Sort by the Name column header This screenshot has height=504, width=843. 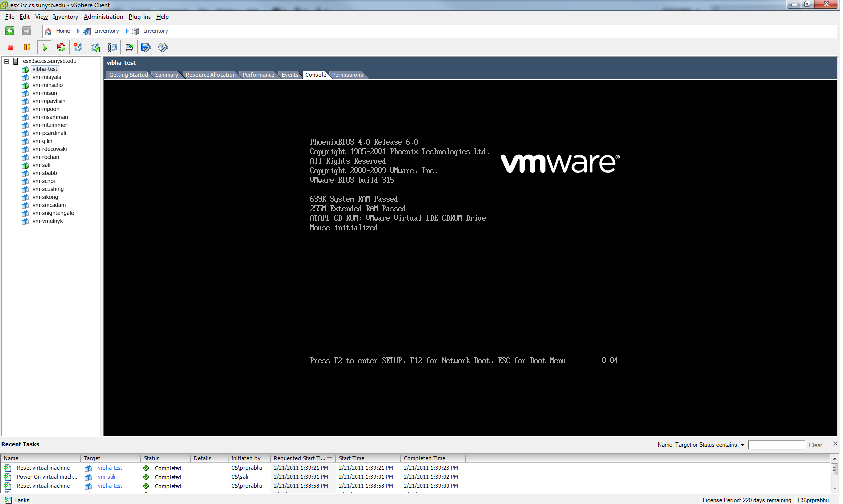[x=41, y=458]
